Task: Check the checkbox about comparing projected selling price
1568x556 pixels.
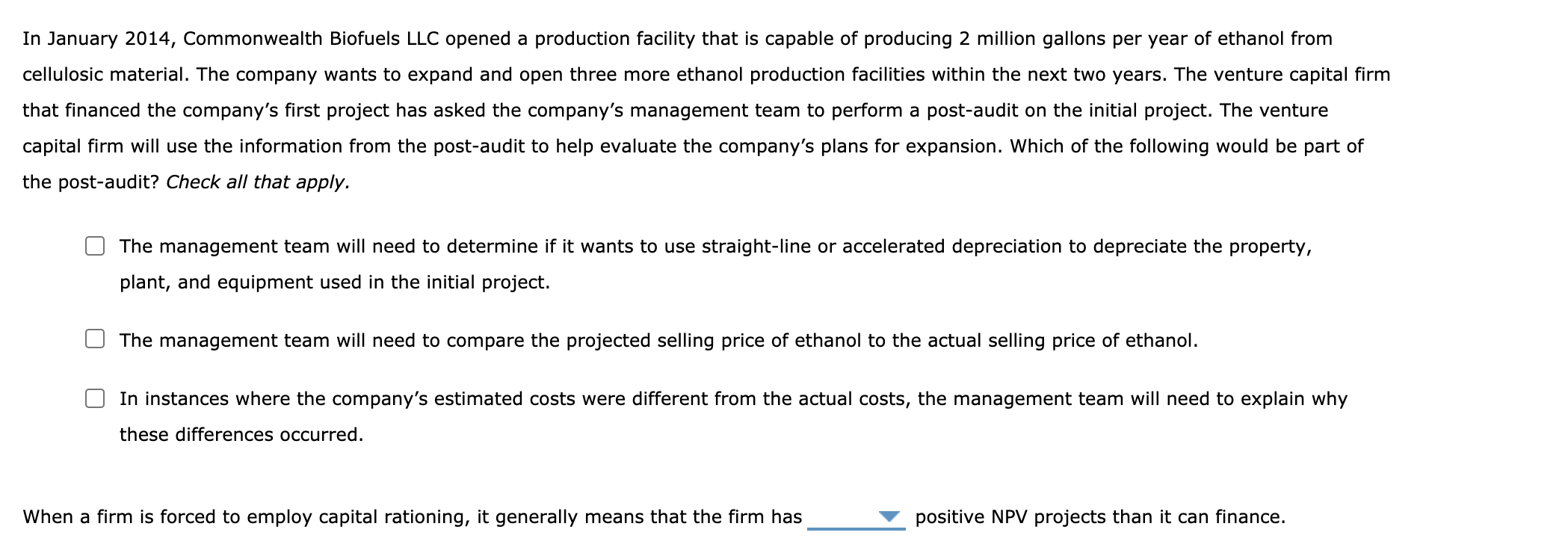Action: pos(96,340)
